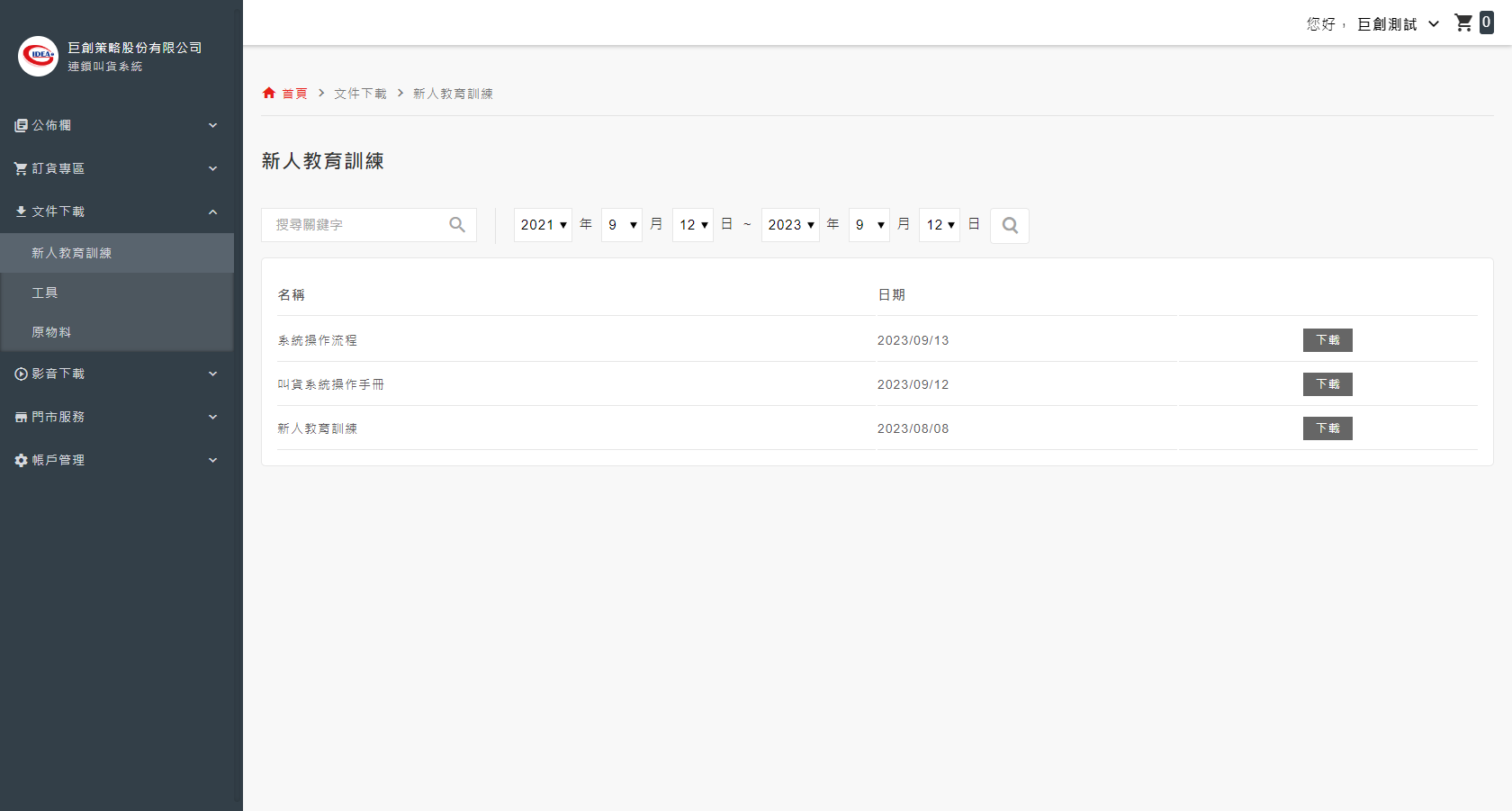The image size is (1512, 811).
Task: Click the 帳戶管理 gear icon
Action: coord(21,460)
